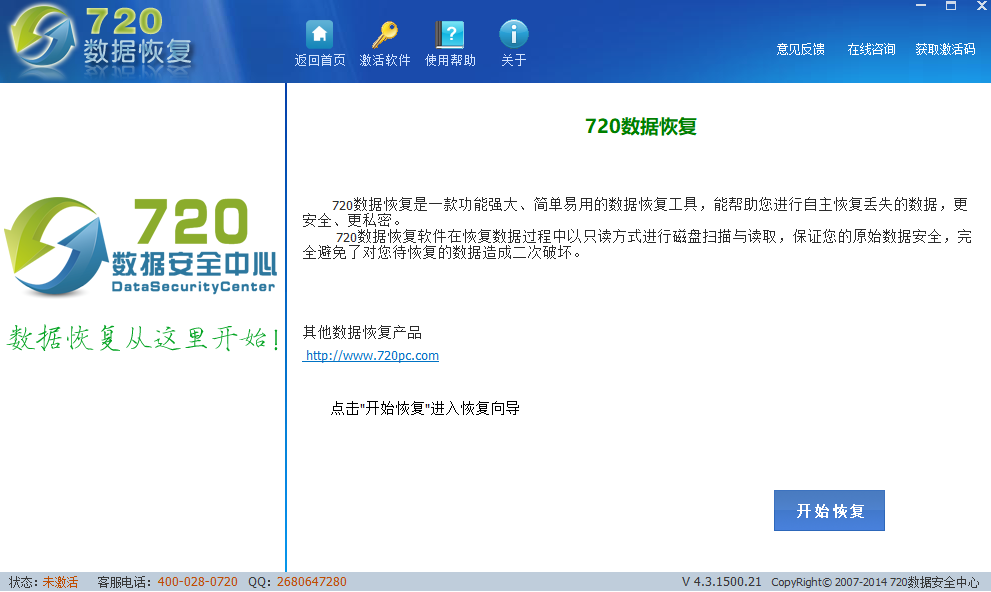Click the version text V 4.3.1500.21
This screenshot has width=991, height=592.
click(721, 582)
